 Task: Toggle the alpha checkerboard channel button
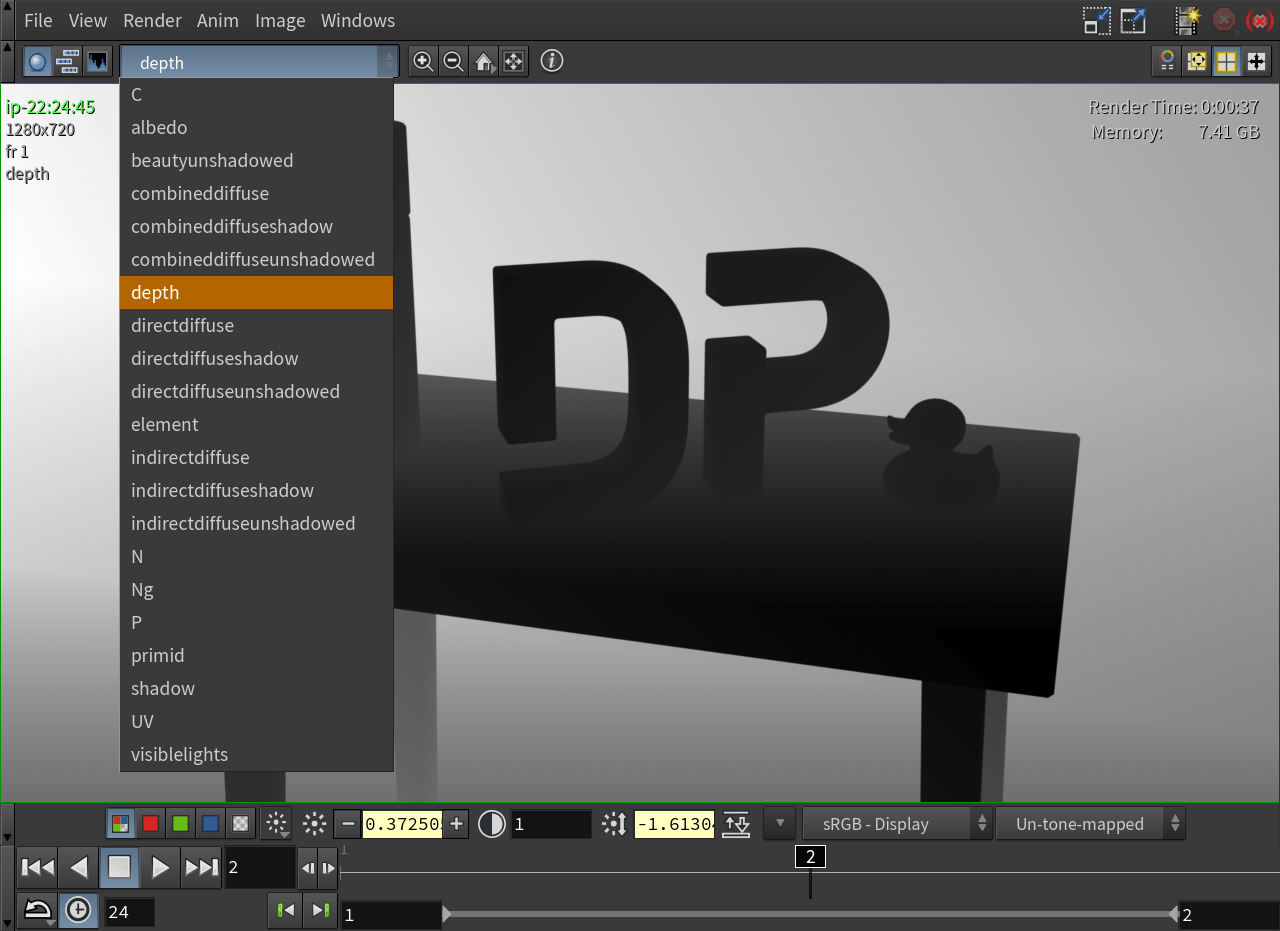tap(240, 824)
